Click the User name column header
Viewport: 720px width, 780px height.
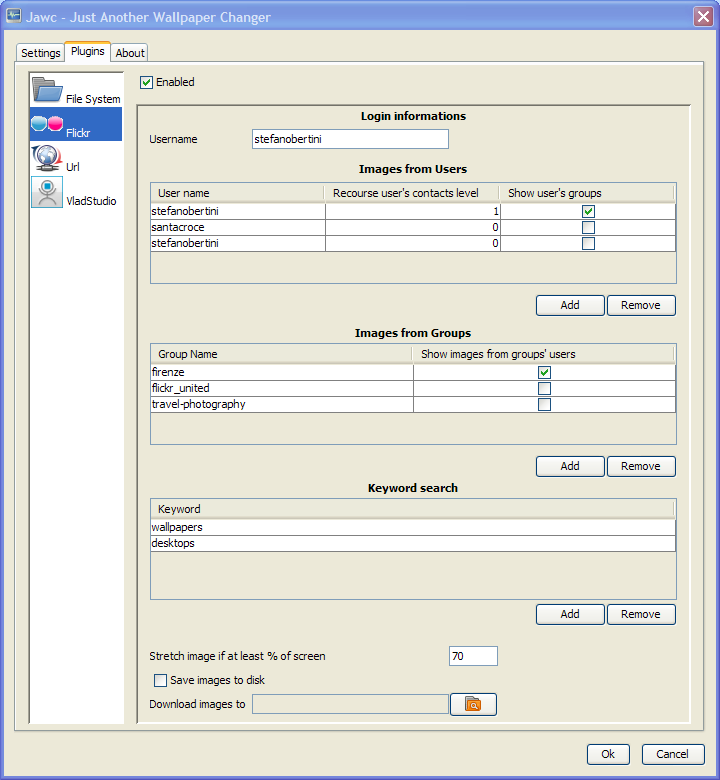[x=238, y=193]
